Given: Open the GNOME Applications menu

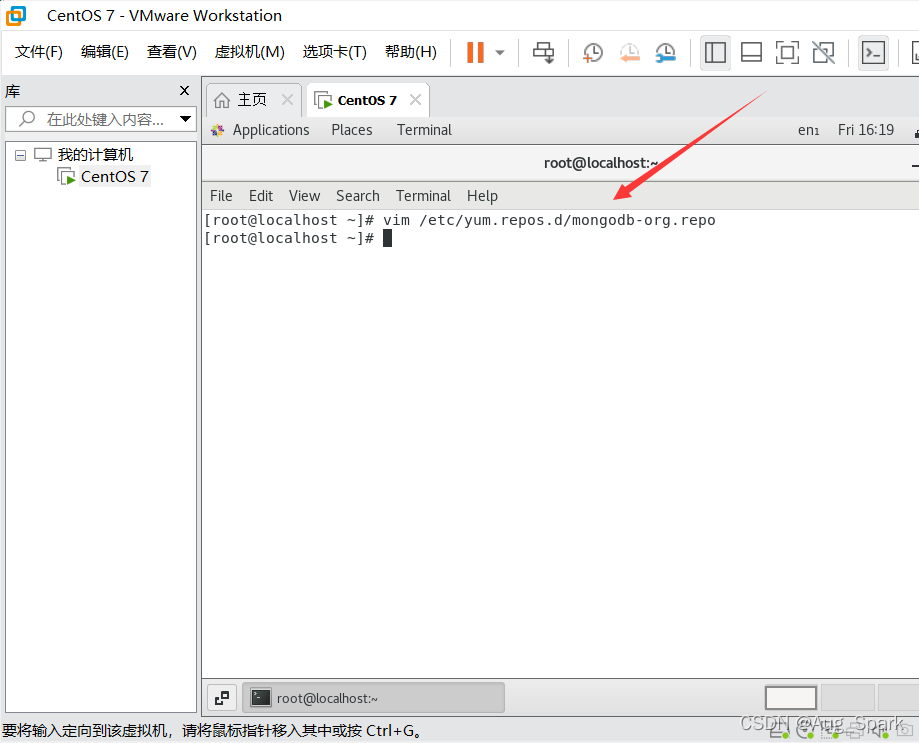Looking at the screenshot, I should [271, 130].
